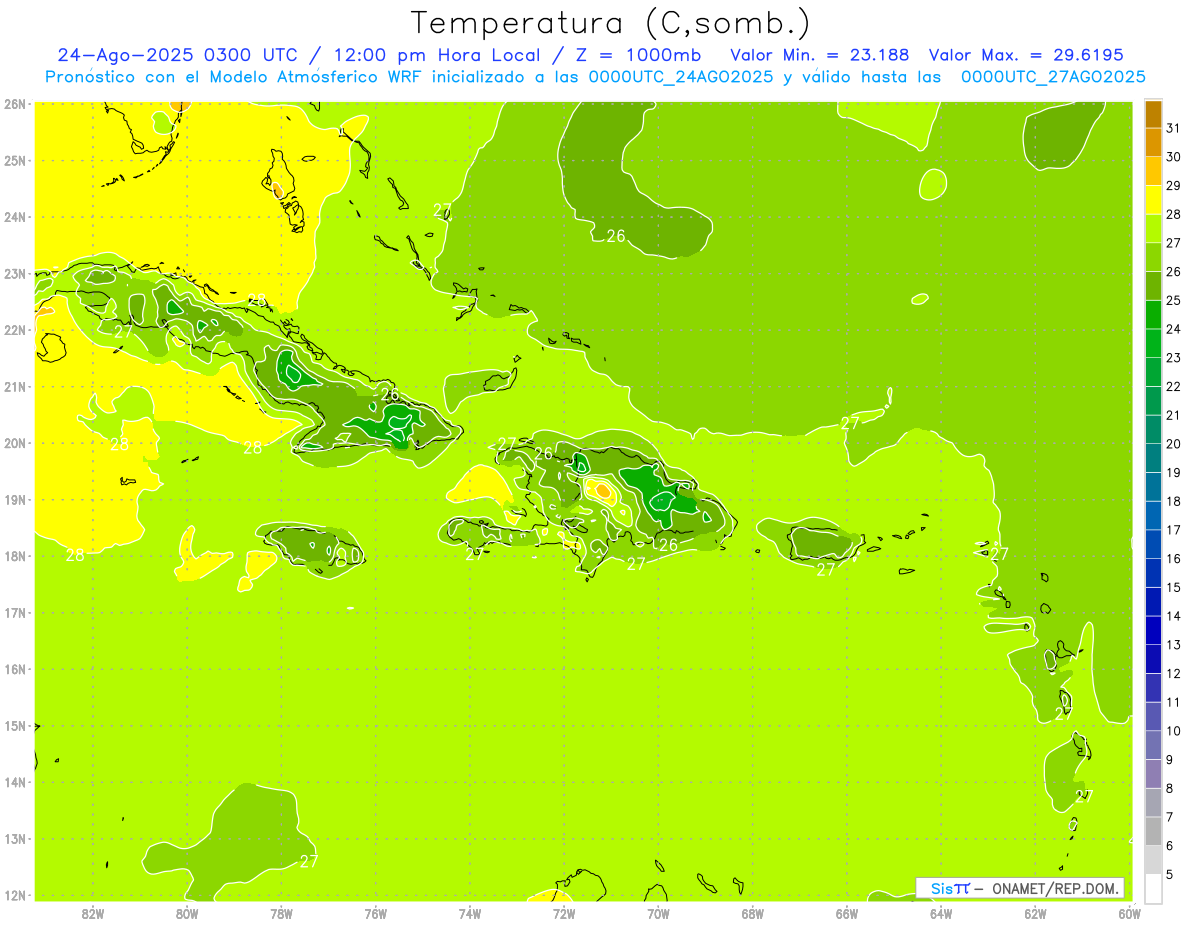This screenshot has height=927, width=1200.
Task: Click the 14N latitude axis label
Action: [15, 782]
